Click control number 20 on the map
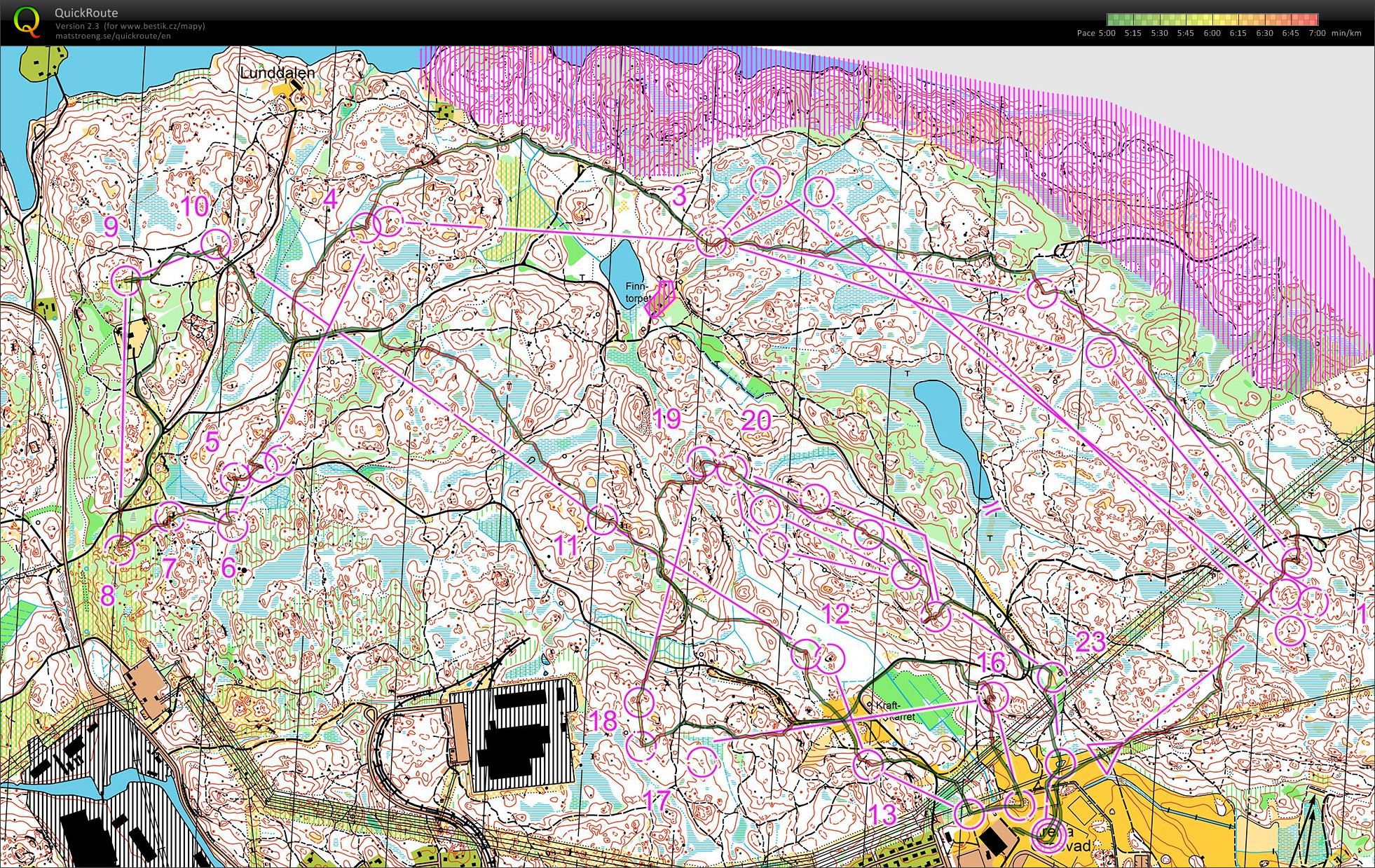Screen dimensions: 1375x868 (x=755, y=421)
